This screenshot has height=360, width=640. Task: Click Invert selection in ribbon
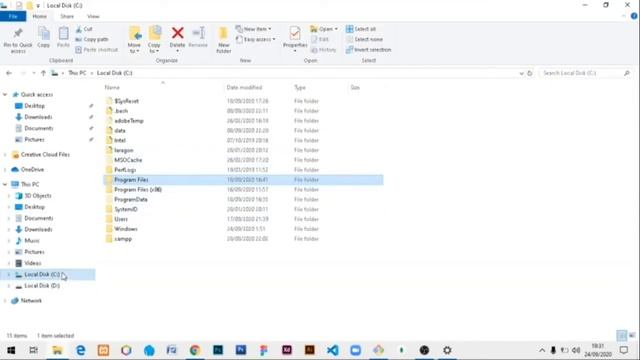tap(369, 50)
